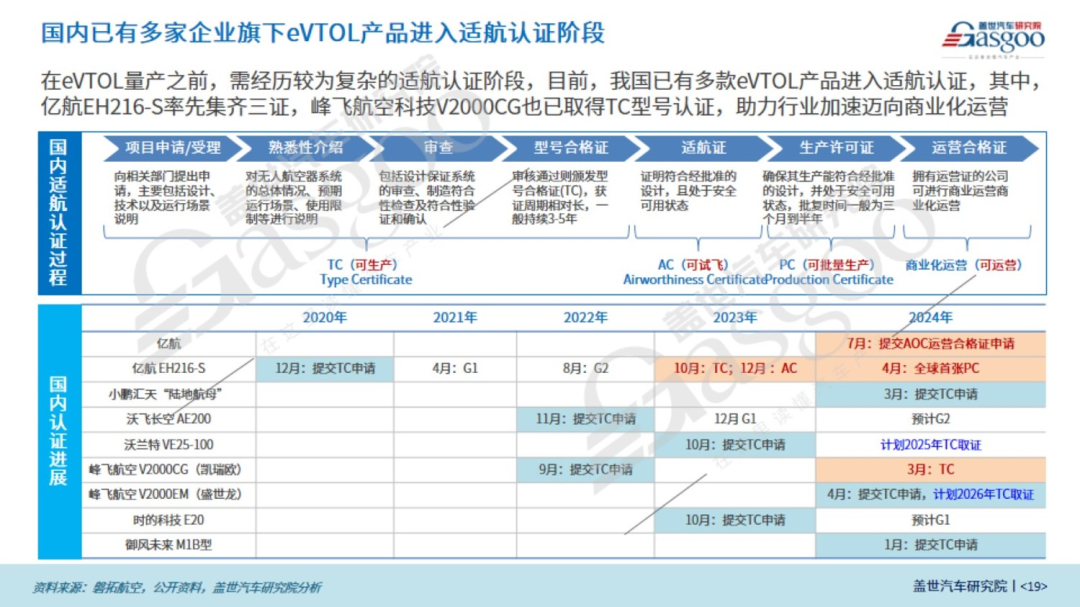Click the cell 8月：G2
This screenshot has width=1080, height=607.
click(x=585, y=369)
